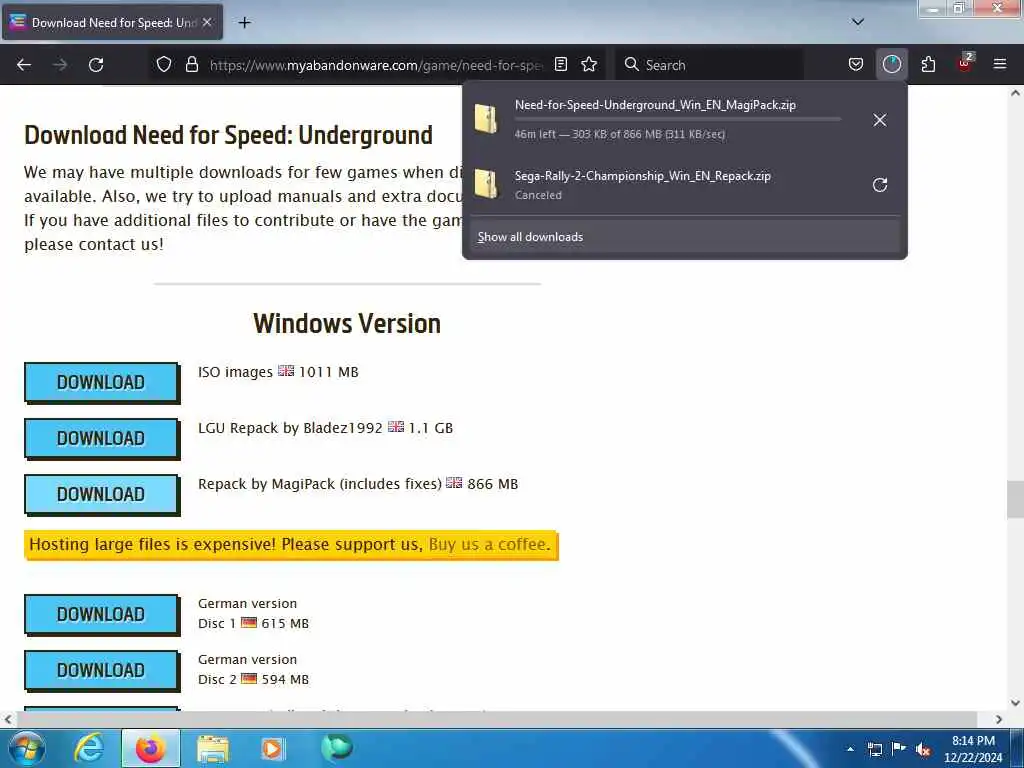Click the network tray icon

(874, 750)
